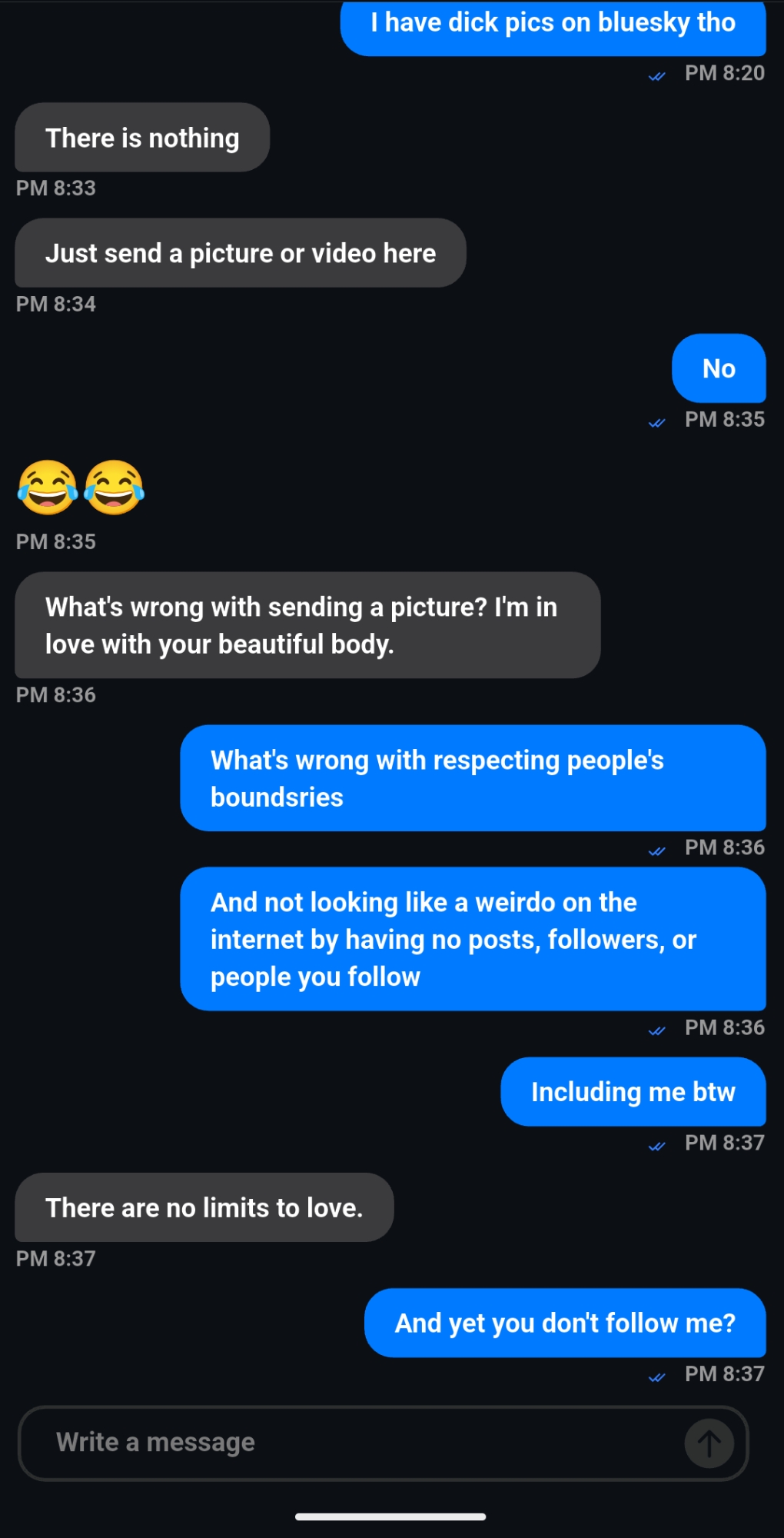This screenshot has width=784, height=1538.
Task: Tap the "What's wrong with respecting people's boundsries" bubble
Action: pyautogui.click(x=473, y=778)
